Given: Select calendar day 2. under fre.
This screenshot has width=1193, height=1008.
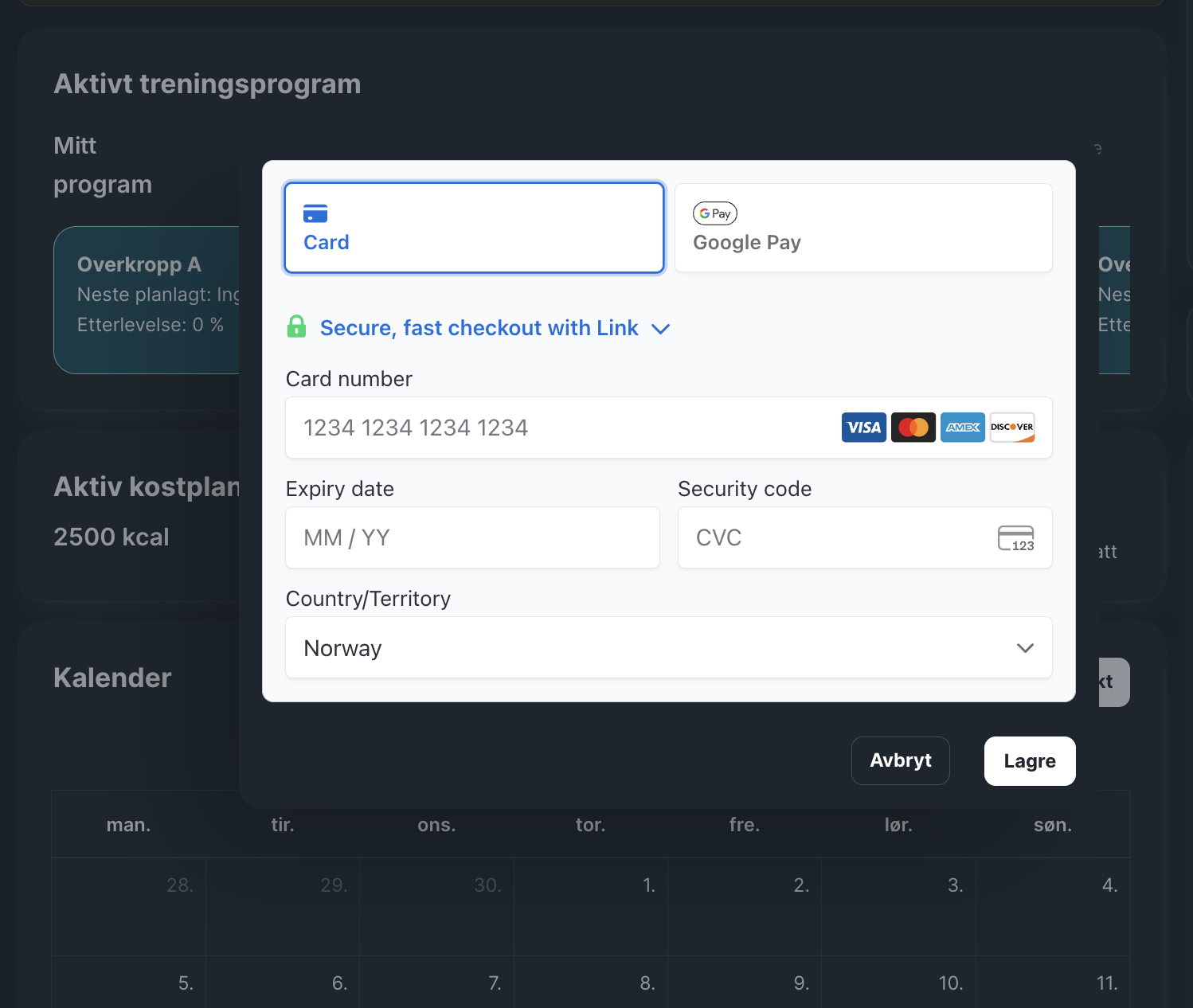Looking at the screenshot, I should (x=745, y=907).
